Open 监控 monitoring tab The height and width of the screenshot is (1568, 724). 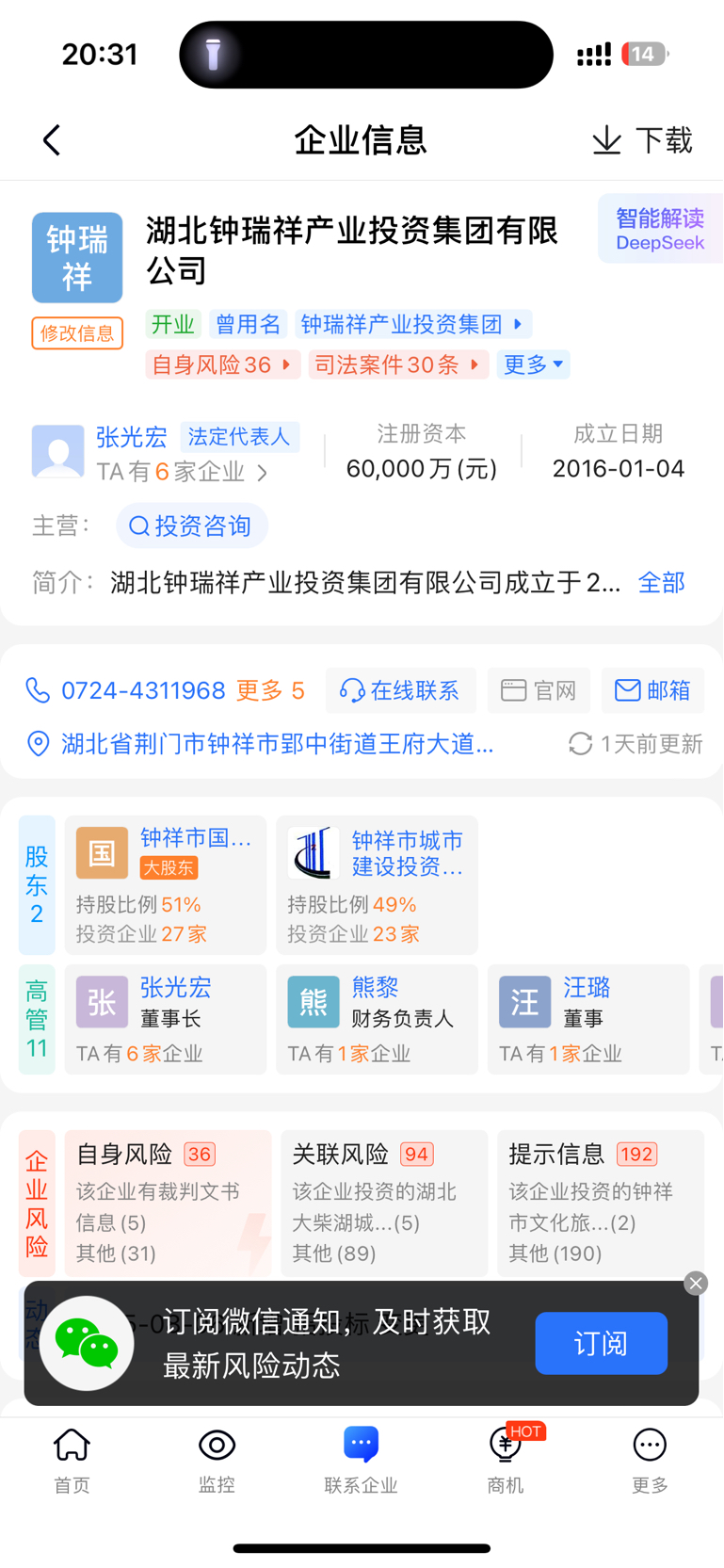217,1461
